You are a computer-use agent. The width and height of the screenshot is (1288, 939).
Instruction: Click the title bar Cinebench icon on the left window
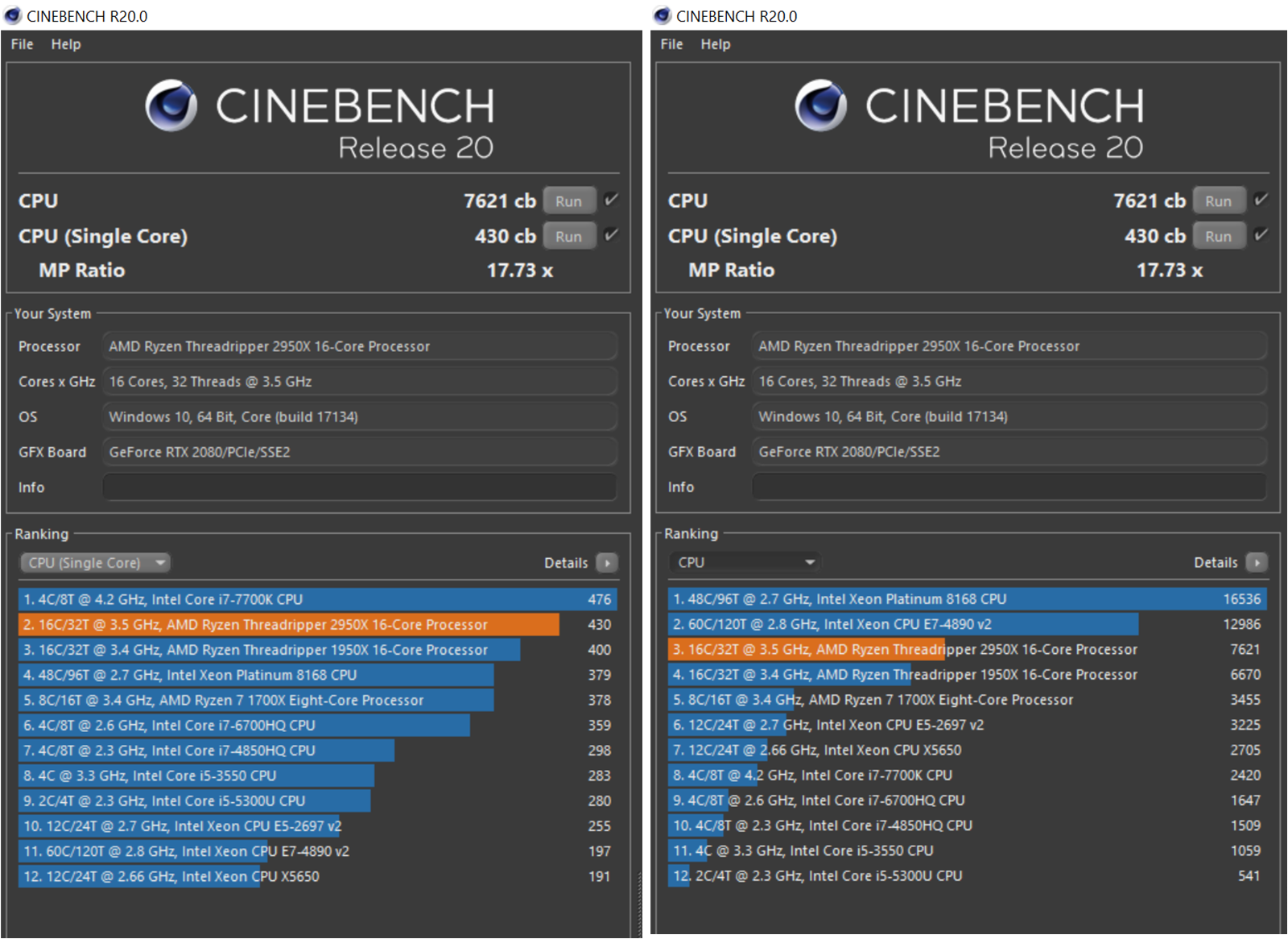pyautogui.click(x=14, y=15)
